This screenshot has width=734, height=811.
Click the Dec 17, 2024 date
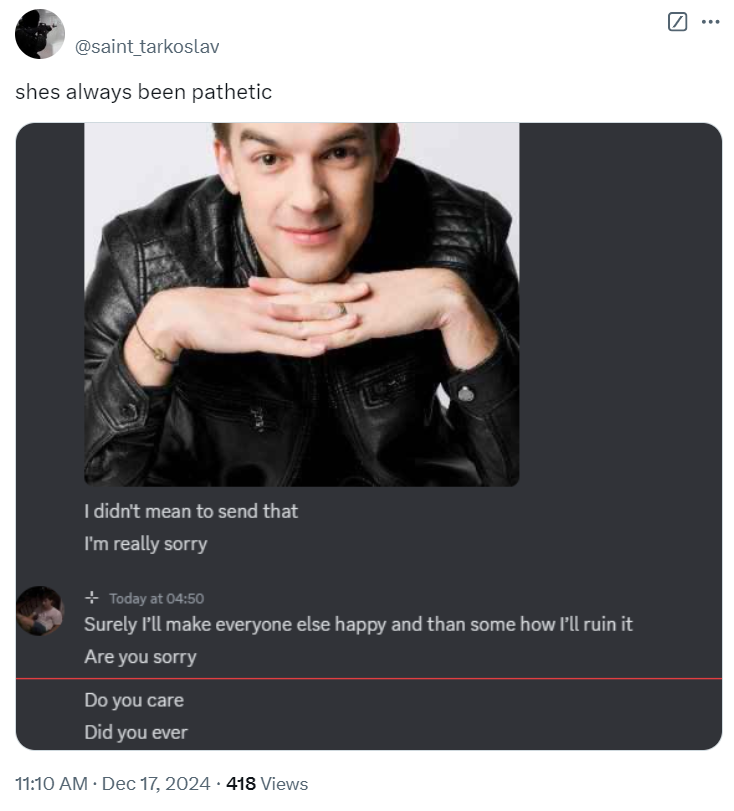pos(156,784)
